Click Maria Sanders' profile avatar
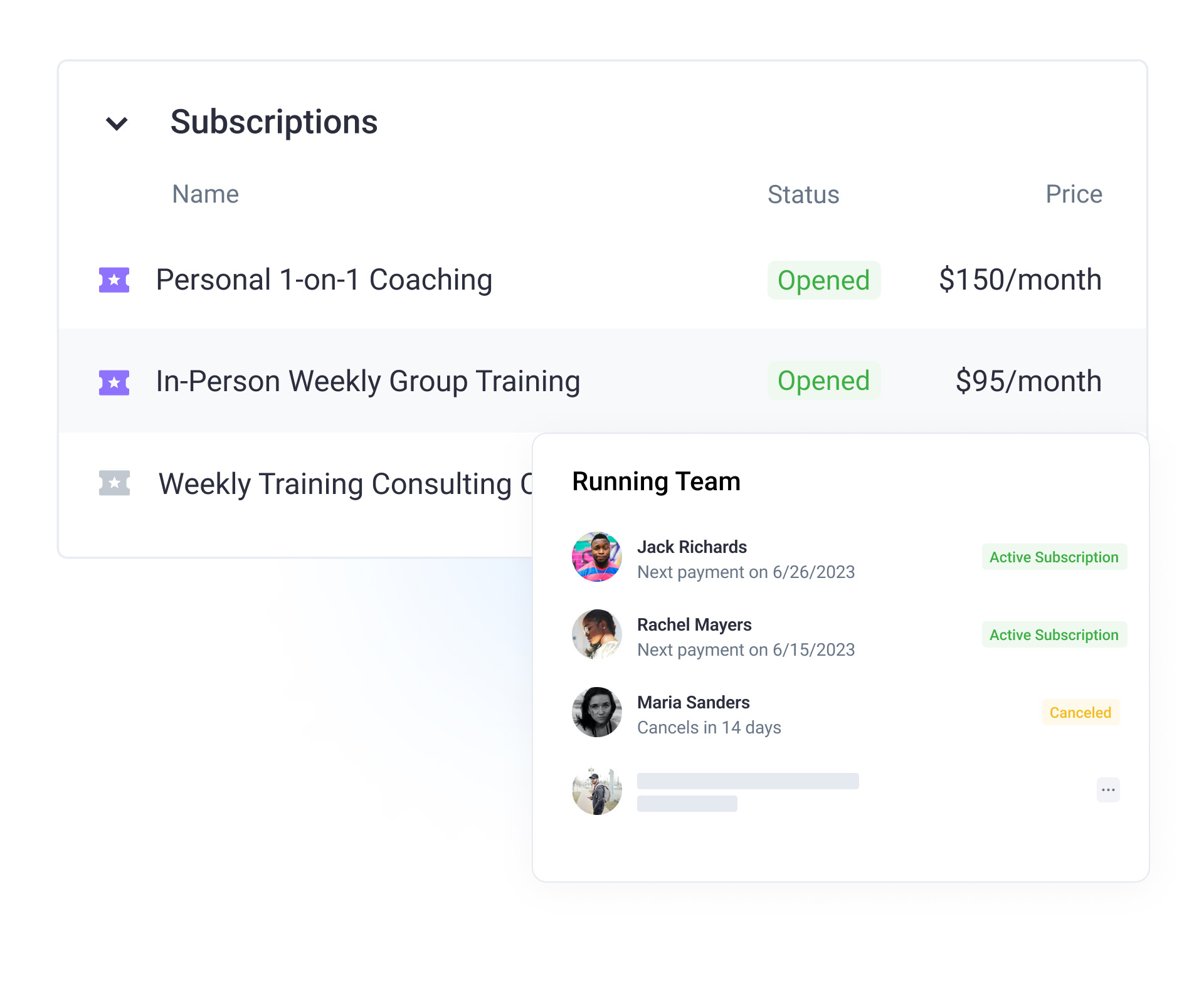The width and height of the screenshot is (1204, 1003). tap(597, 712)
